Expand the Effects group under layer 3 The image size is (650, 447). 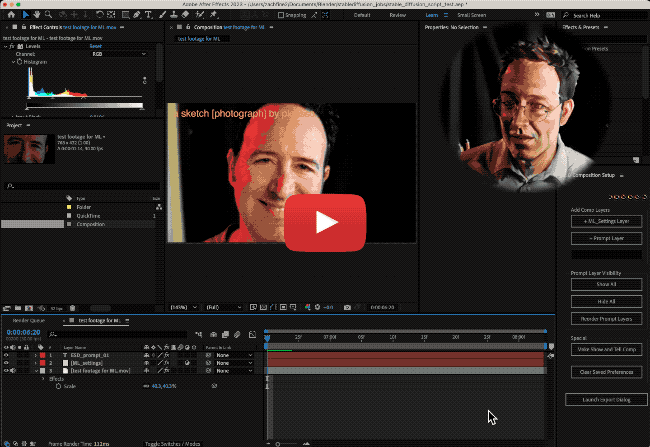[x=43, y=379]
